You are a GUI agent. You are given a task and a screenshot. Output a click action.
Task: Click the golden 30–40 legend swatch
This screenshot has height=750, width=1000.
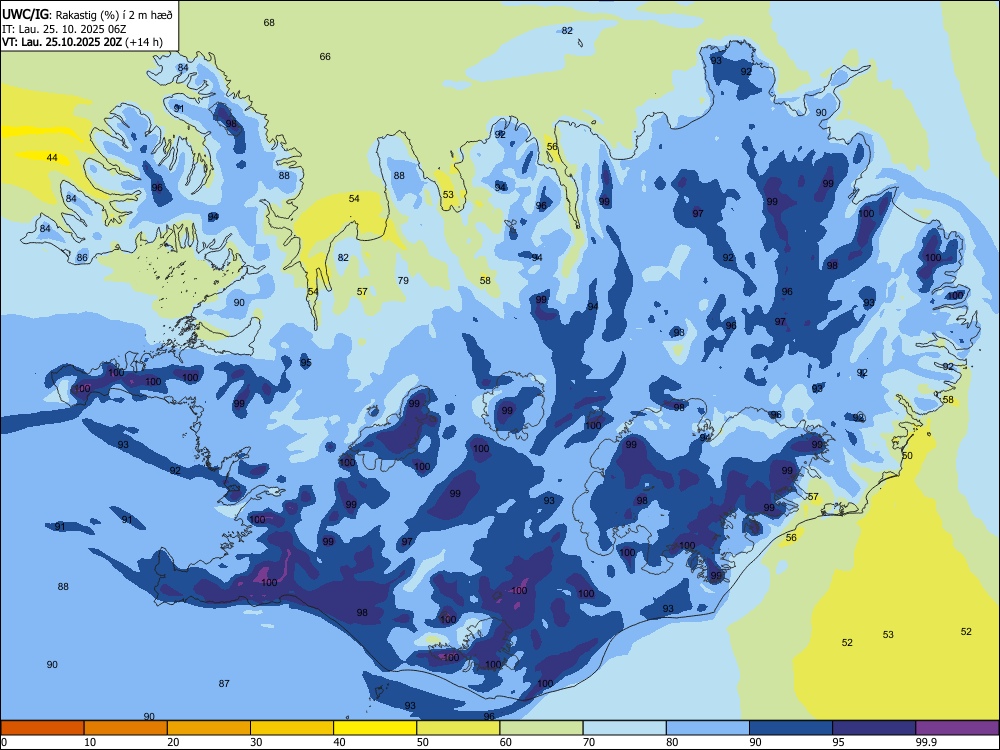pos(292,728)
